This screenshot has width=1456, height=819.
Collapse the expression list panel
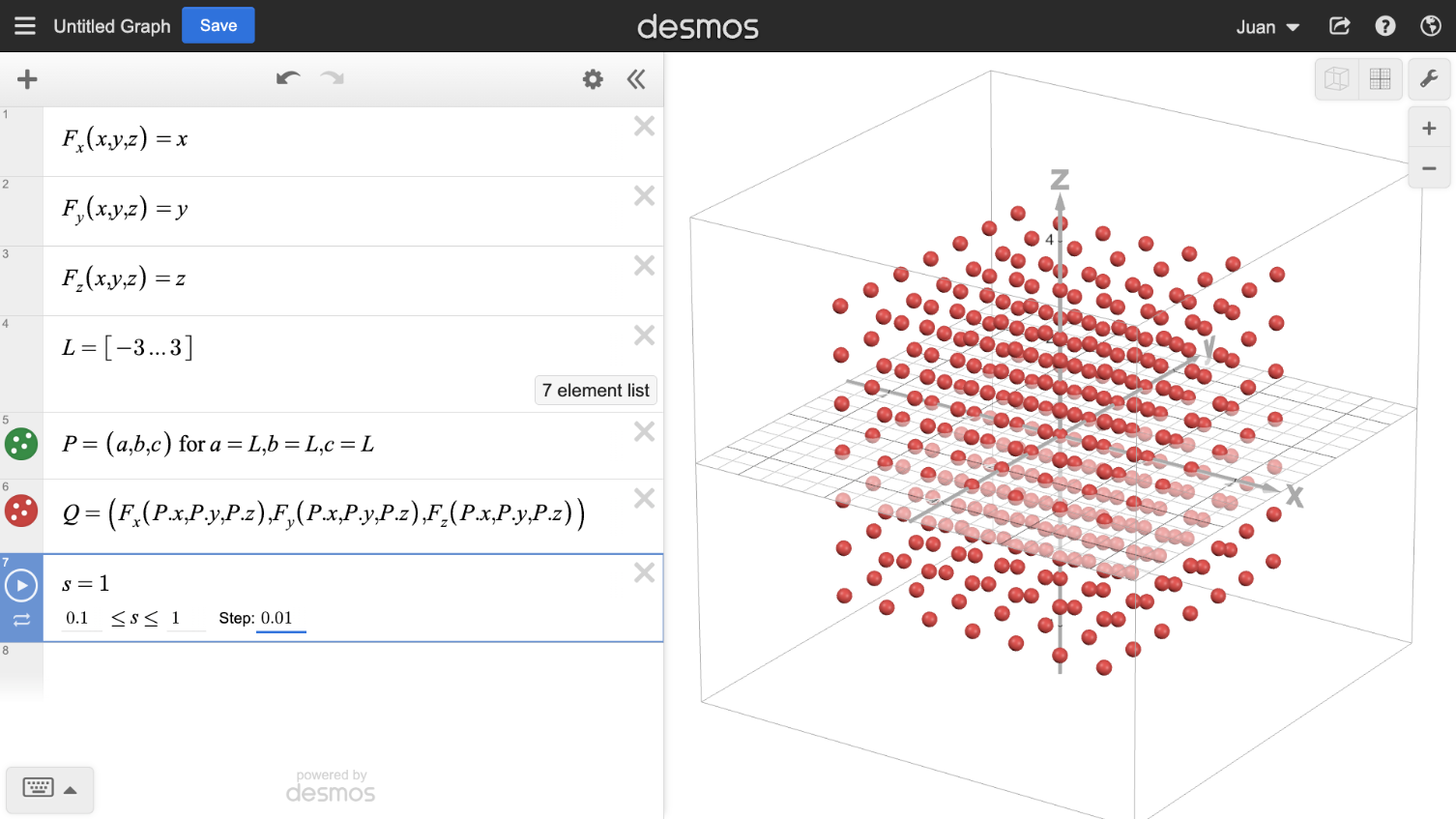click(636, 79)
